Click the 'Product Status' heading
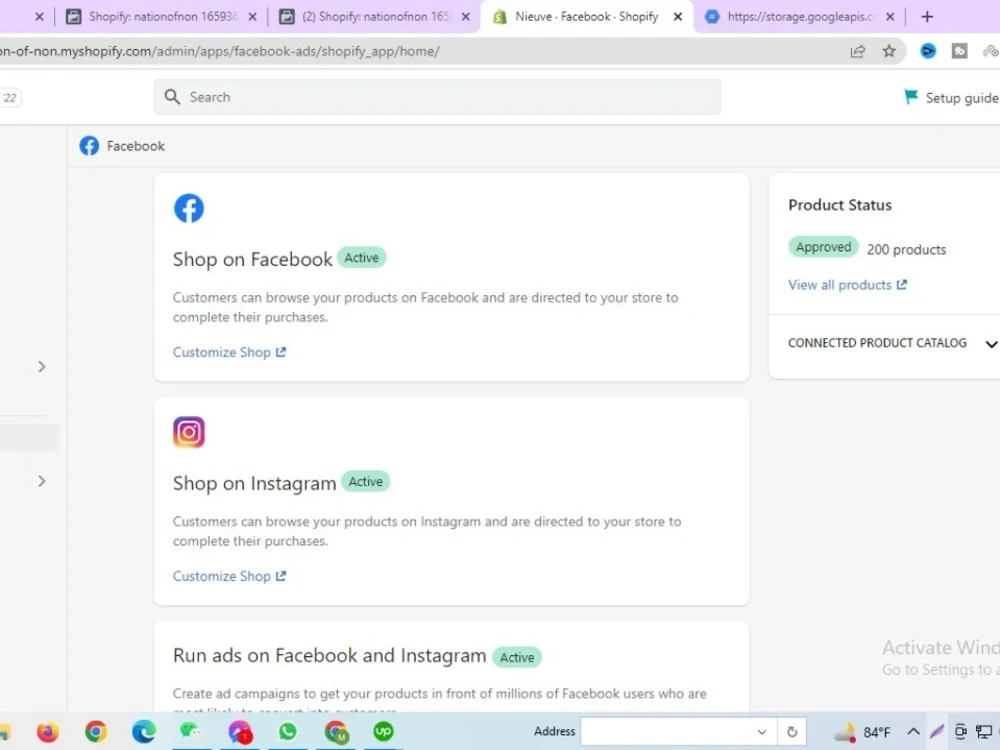The image size is (1000, 750). (x=840, y=205)
